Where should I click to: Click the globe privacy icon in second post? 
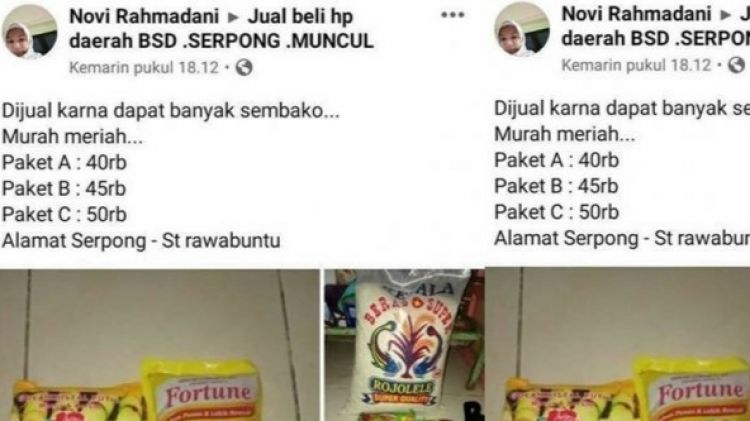(x=737, y=65)
